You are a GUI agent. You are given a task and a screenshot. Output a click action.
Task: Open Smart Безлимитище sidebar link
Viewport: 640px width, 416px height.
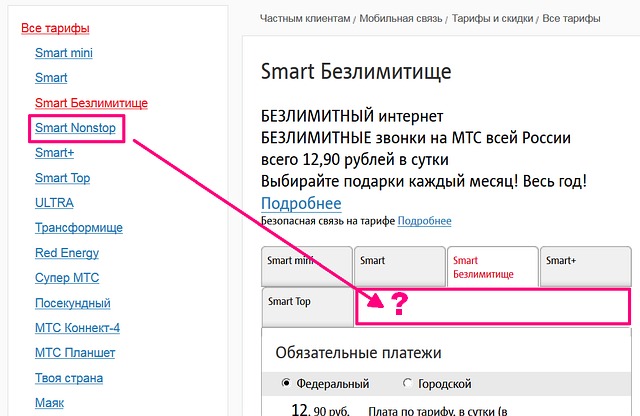(x=91, y=103)
